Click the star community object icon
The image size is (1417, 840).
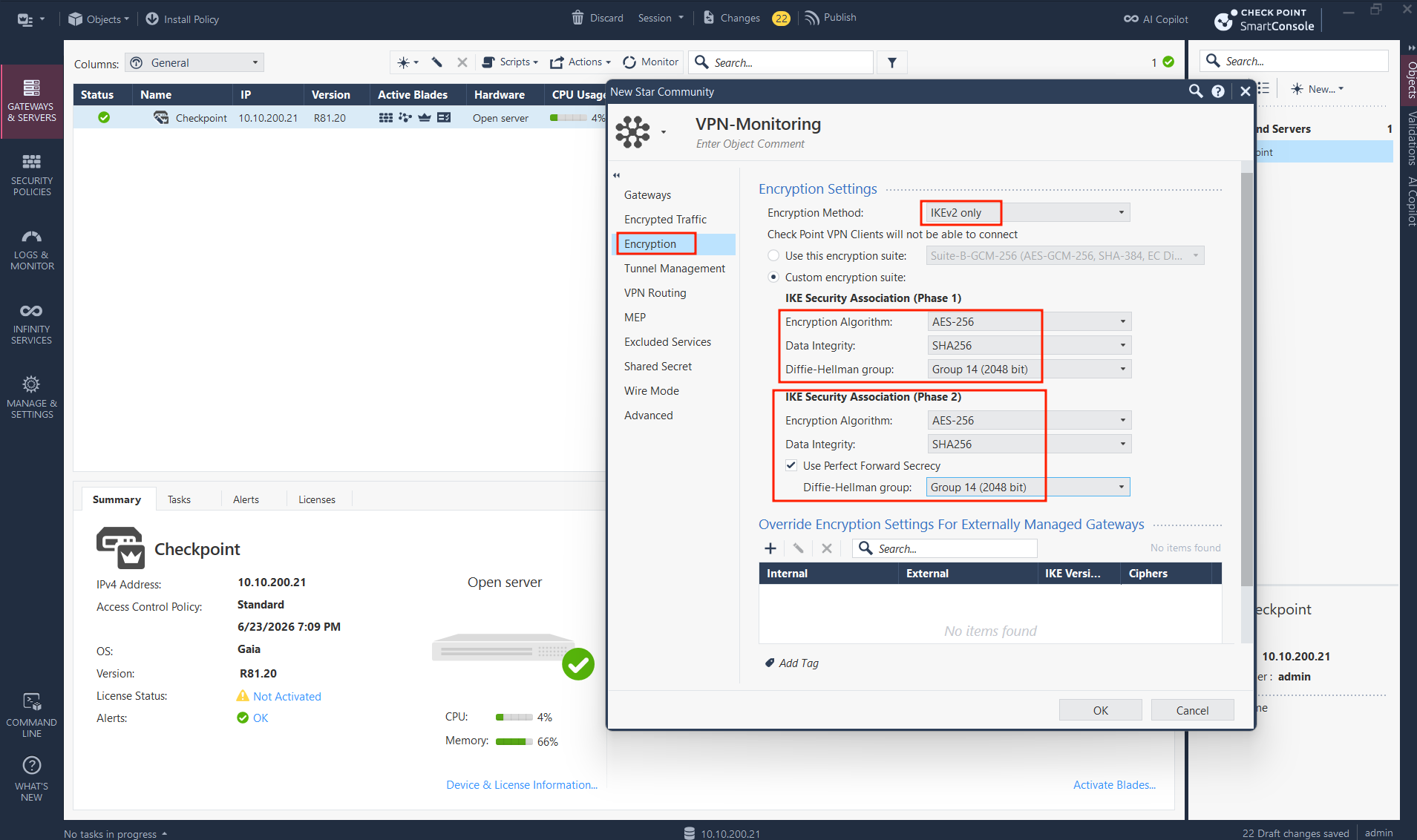tap(632, 132)
